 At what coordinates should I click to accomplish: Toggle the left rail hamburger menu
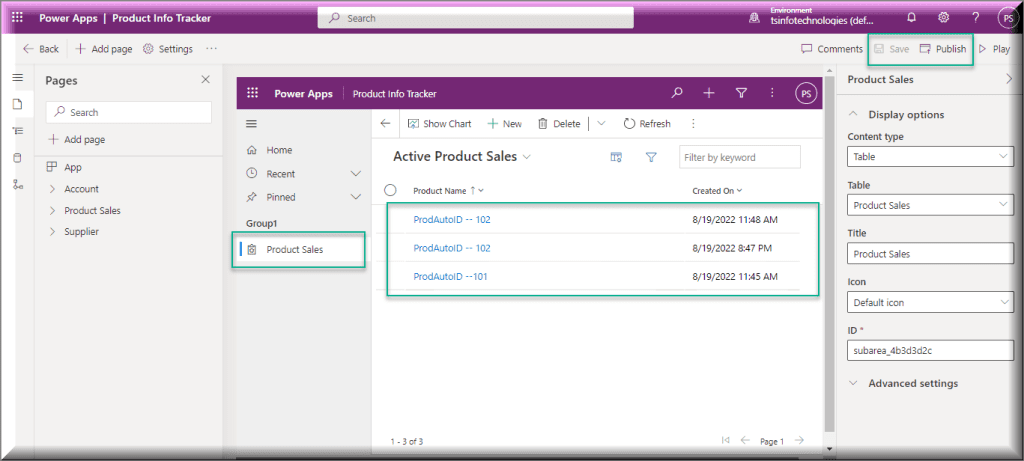[x=18, y=78]
